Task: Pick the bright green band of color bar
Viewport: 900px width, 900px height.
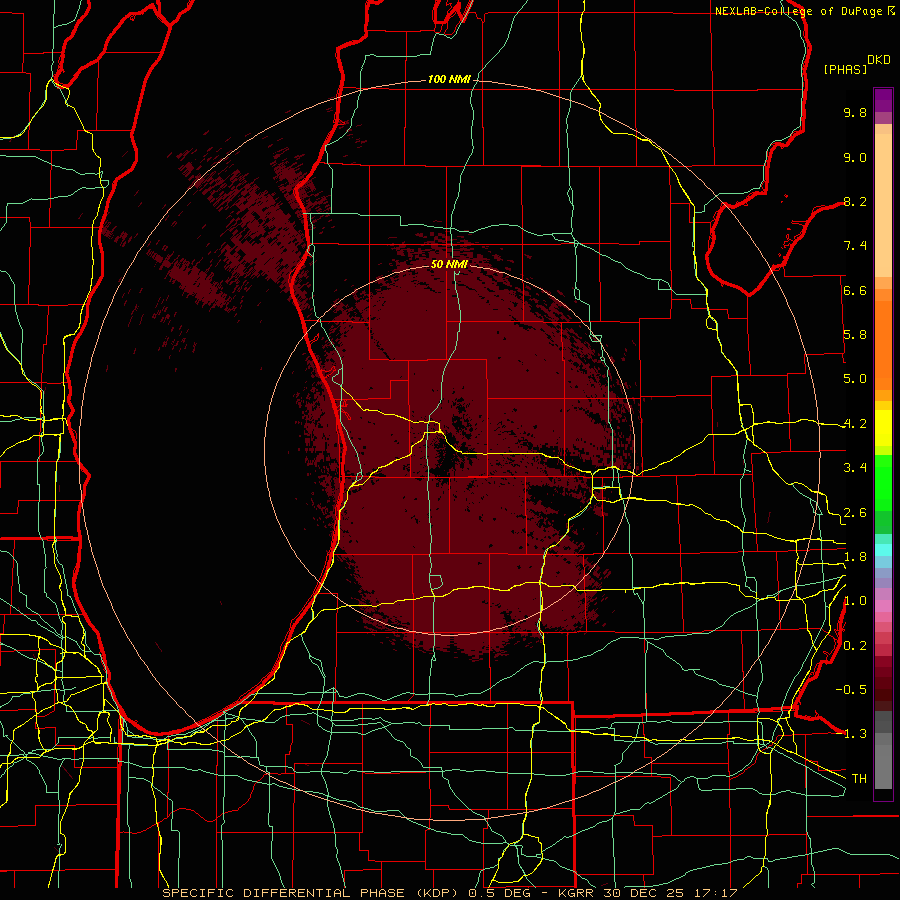Action: coord(883,484)
